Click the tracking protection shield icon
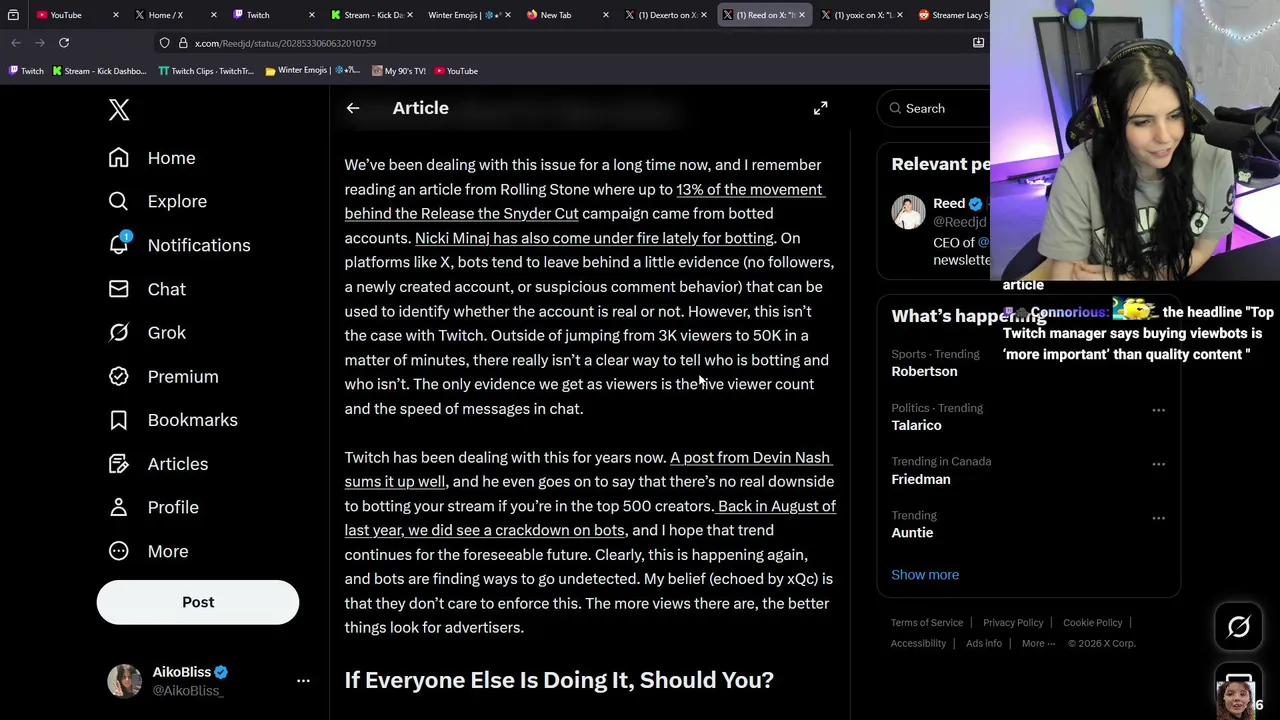This screenshot has width=1280, height=720. point(164,43)
